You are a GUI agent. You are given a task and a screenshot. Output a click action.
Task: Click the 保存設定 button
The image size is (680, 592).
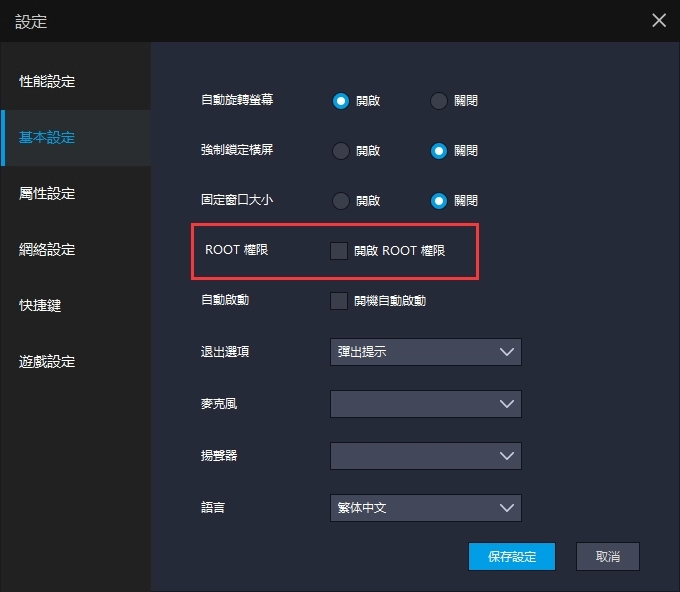click(x=511, y=557)
